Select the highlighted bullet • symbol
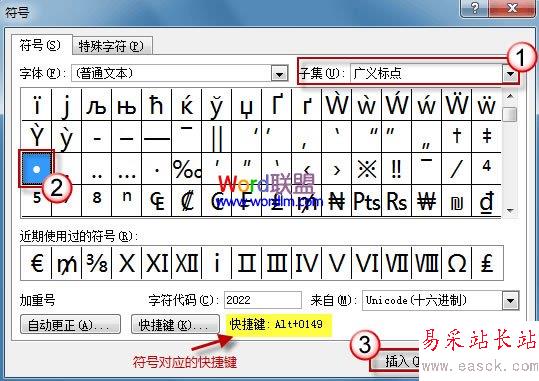The image size is (539, 381). [36, 169]
